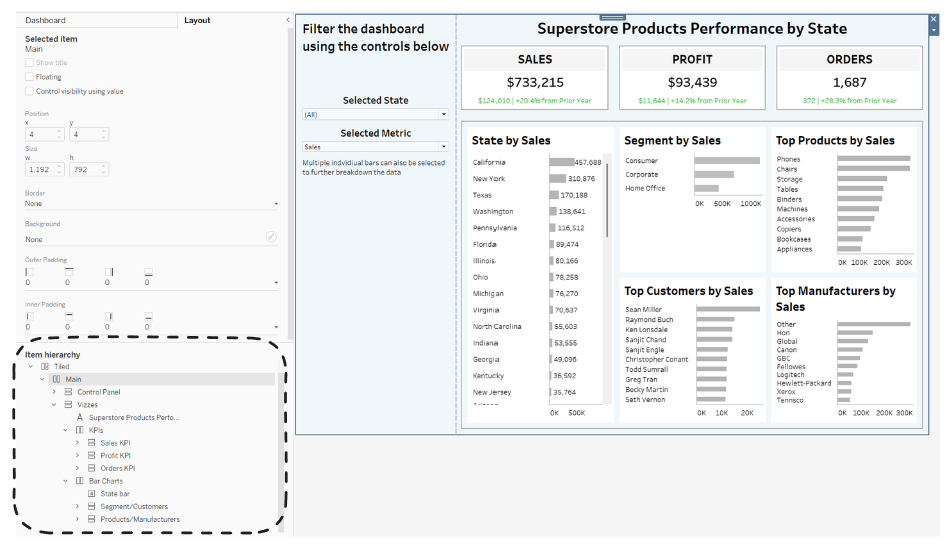Expand the Control Panel tree node

54,392
